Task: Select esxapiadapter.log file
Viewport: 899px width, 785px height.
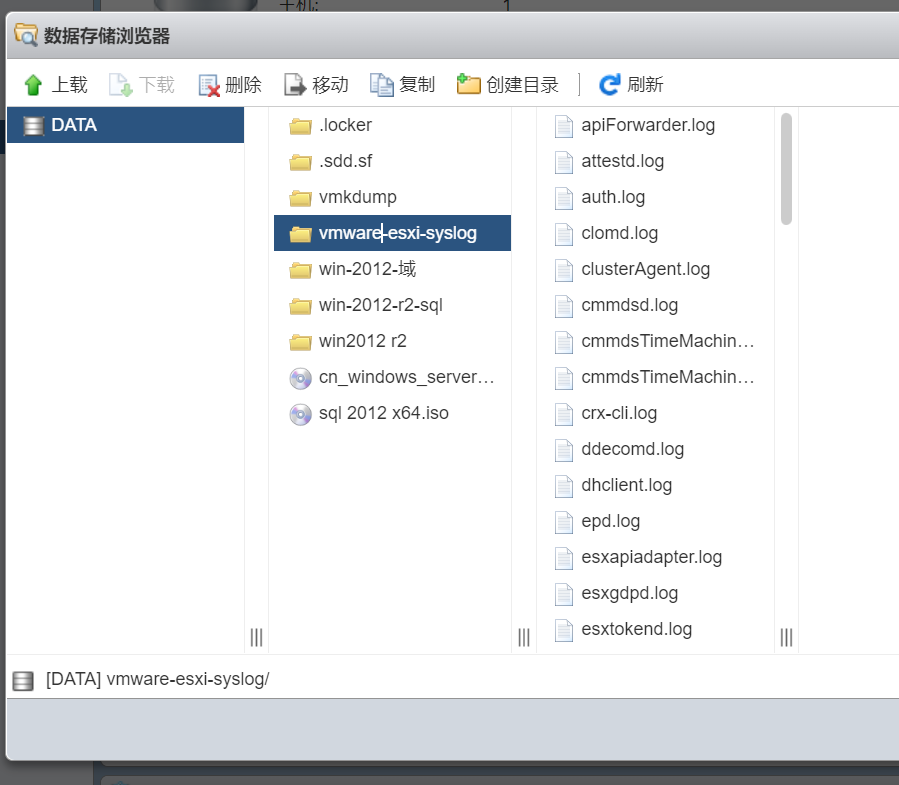Action: point(656,557)
